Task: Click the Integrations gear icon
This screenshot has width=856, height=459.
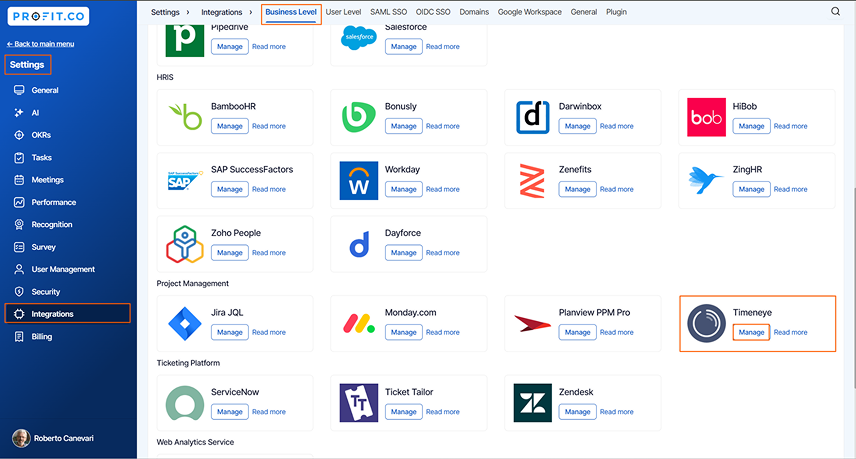Action: pyautogui.click(x=19, y=314)
